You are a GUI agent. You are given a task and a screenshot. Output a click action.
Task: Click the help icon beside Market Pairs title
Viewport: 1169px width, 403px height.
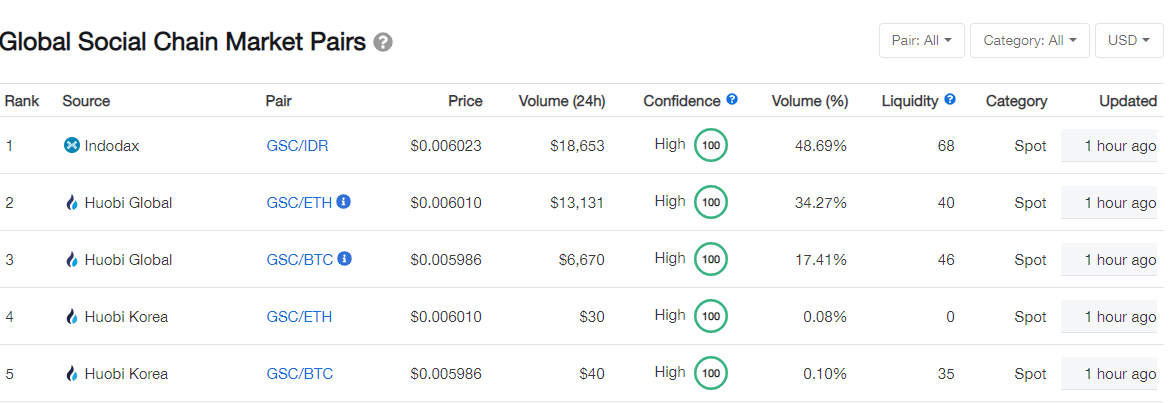point(383,42)
